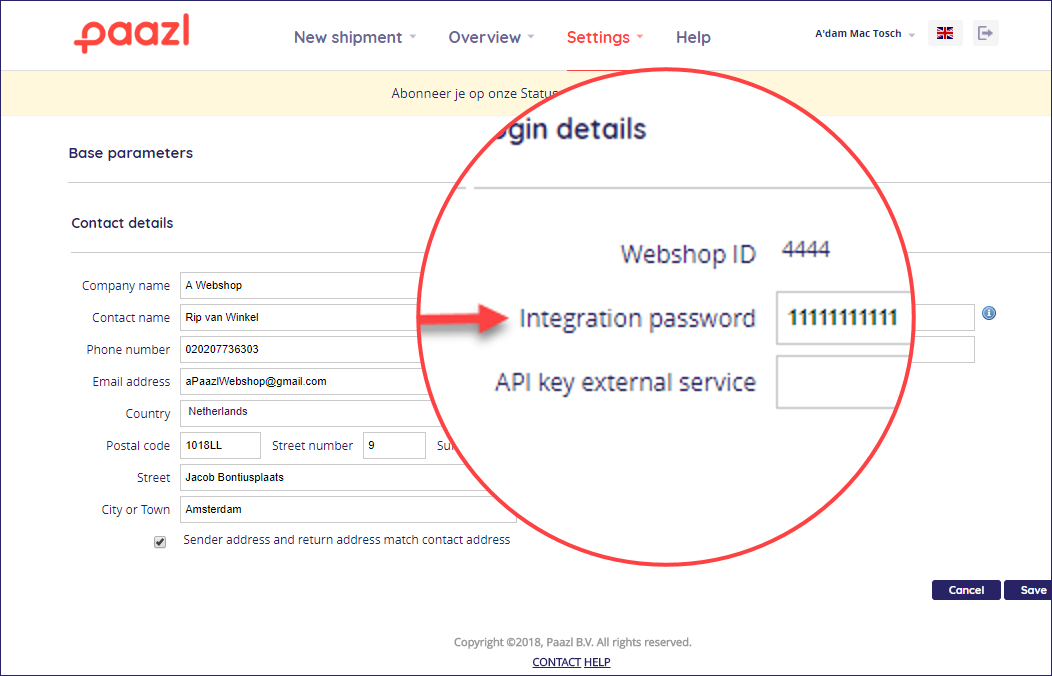Click the Street number field

pyautogui.click(x=394, y=445)
